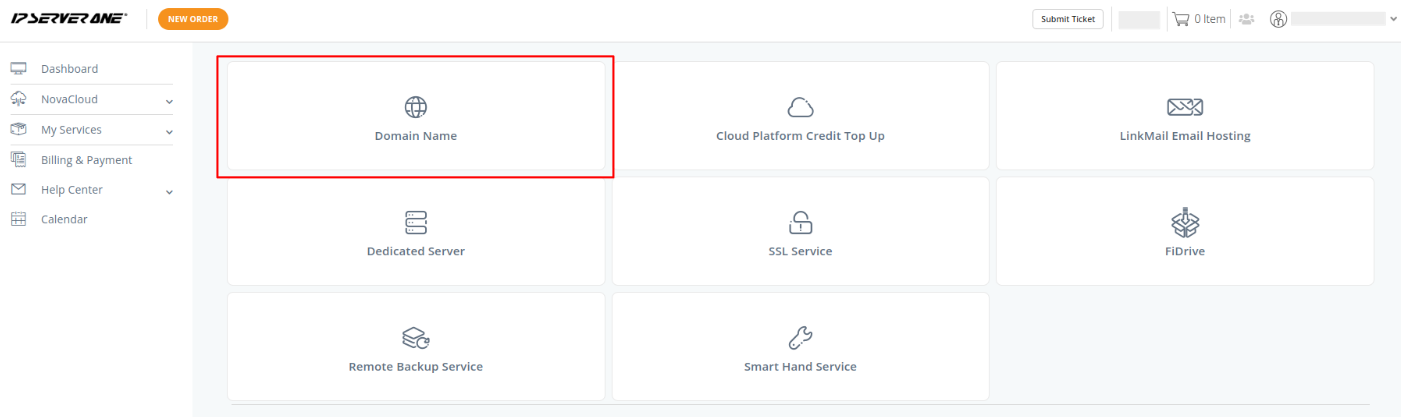This screenshot has width=1401, height=417.
Task: Click the LinkMail Email Hosting envelope icon
Action: [1185, 107]
